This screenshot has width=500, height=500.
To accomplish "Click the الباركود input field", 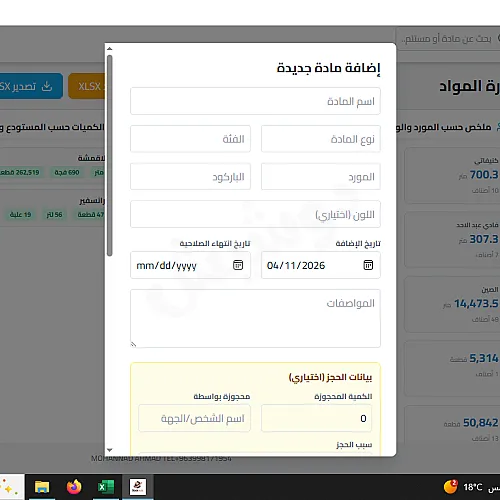I will [190, 176].
